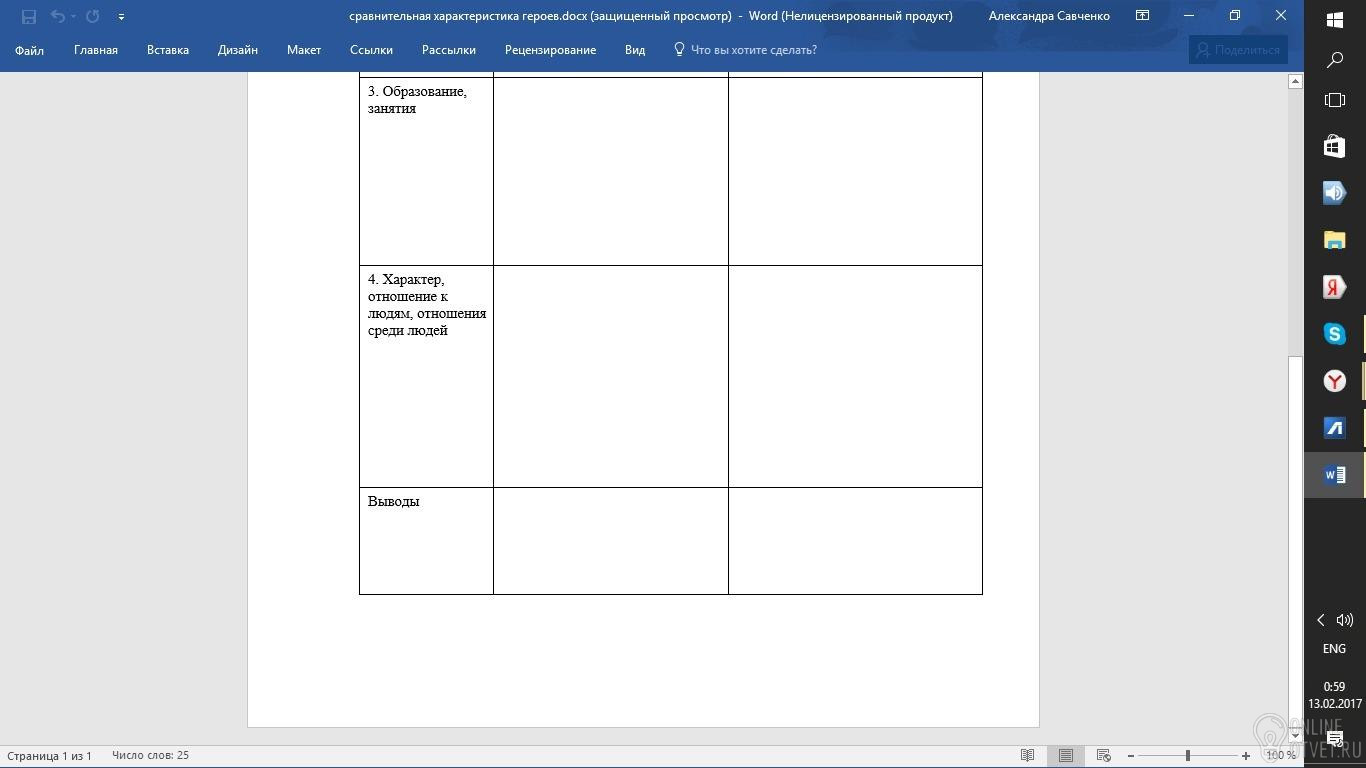Minimize the Word window
The width and height of the screenshot is (1366, 768).
tap(1189, 16)
